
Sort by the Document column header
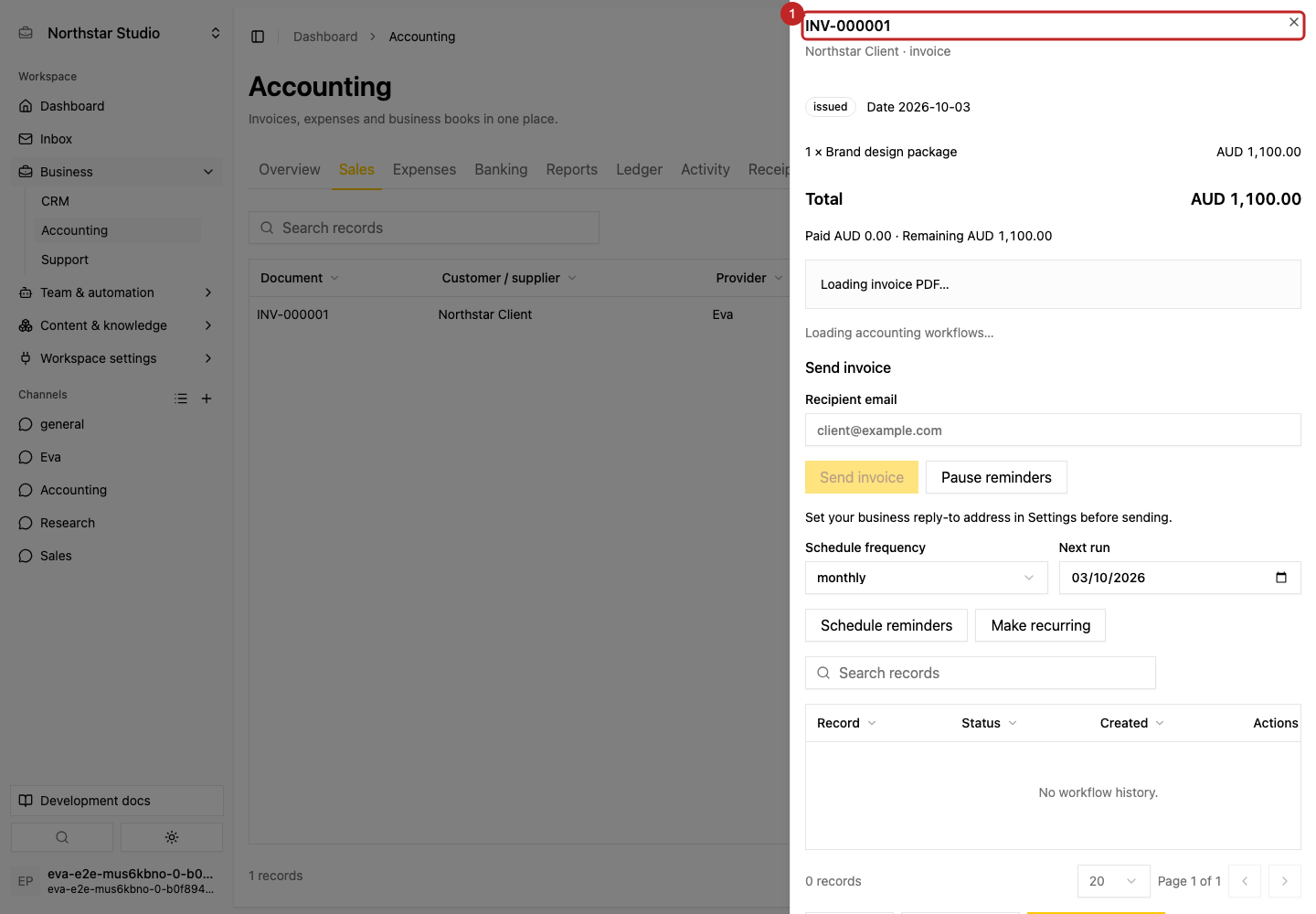(300, 278)
